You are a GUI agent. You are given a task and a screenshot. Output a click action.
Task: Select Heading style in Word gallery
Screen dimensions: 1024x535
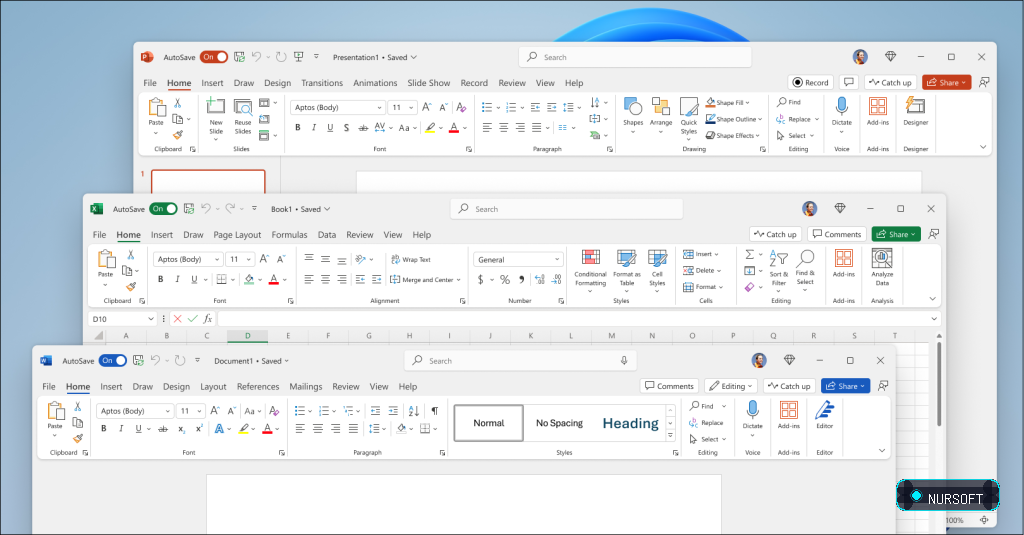(630, 423)
